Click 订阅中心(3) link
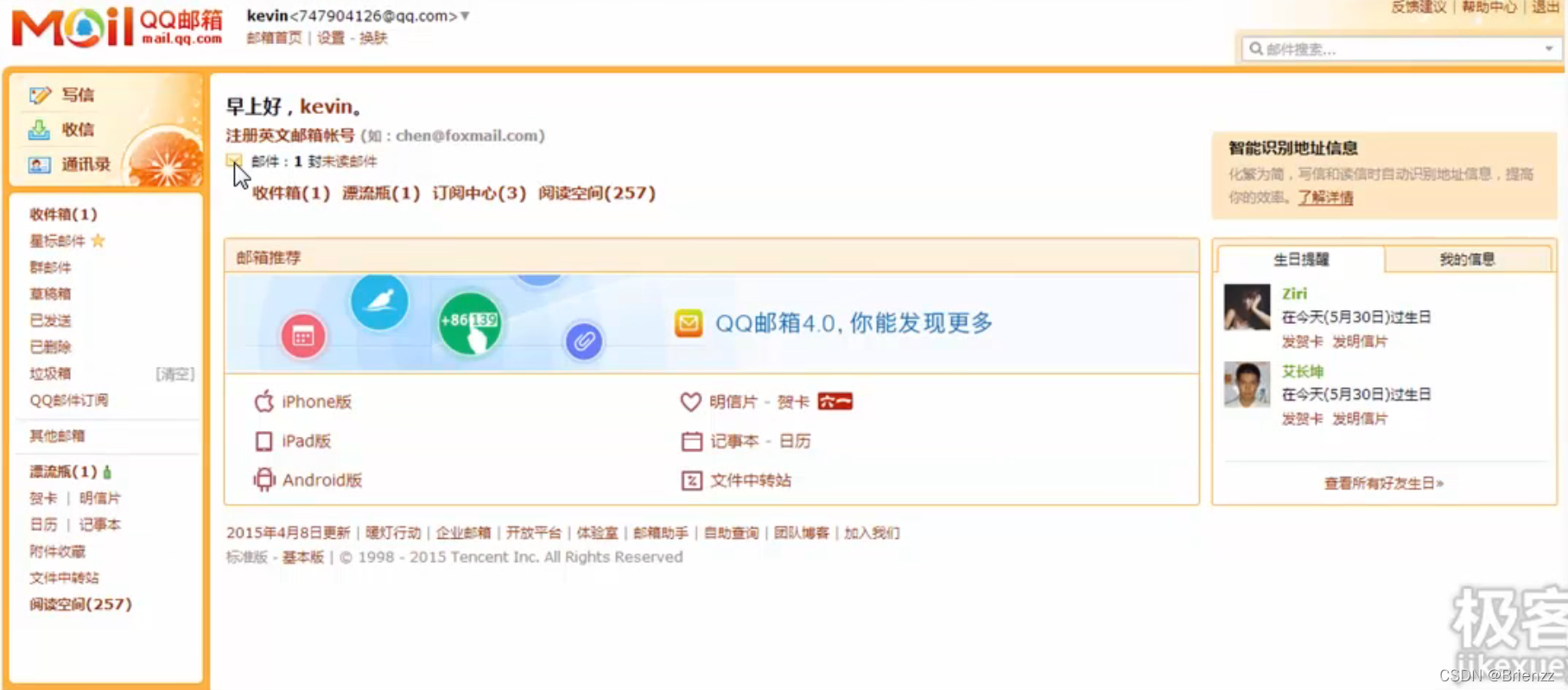 [x=479, y=193]
